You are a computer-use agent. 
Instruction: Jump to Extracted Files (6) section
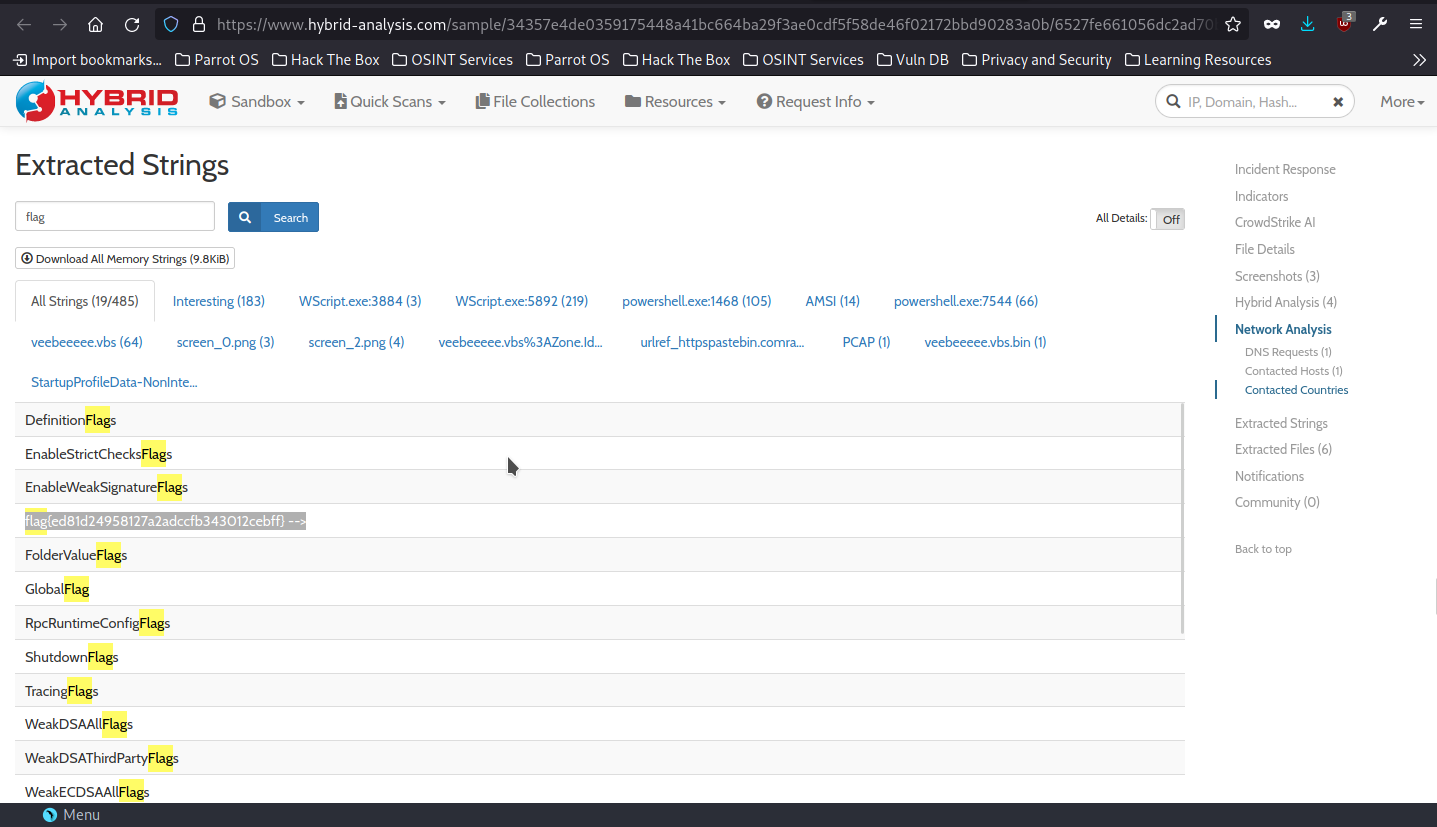coord(1283,449)
